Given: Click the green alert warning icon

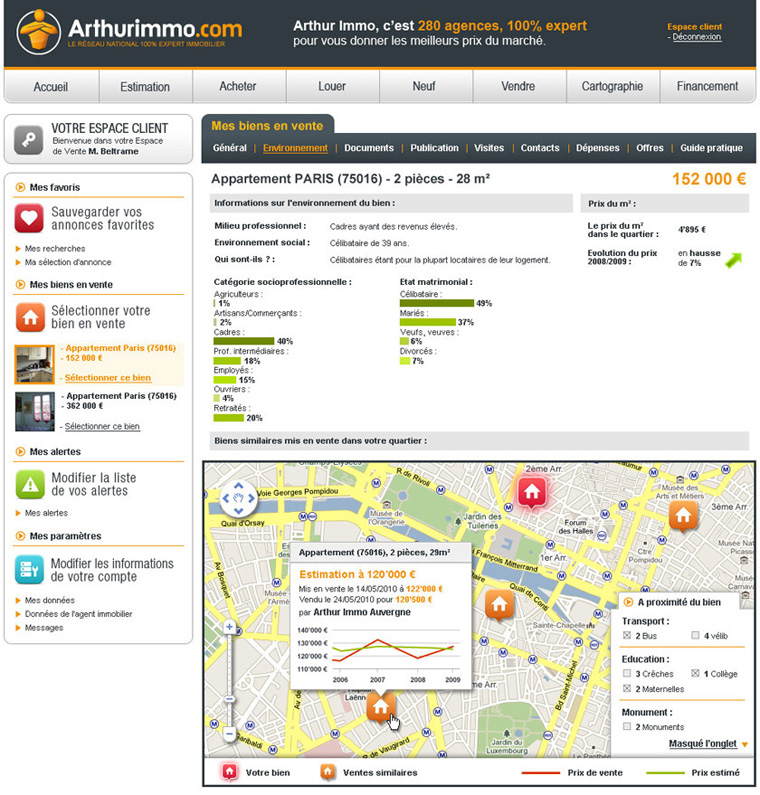Looking at the screenshot, I should (x=30, y=484).
